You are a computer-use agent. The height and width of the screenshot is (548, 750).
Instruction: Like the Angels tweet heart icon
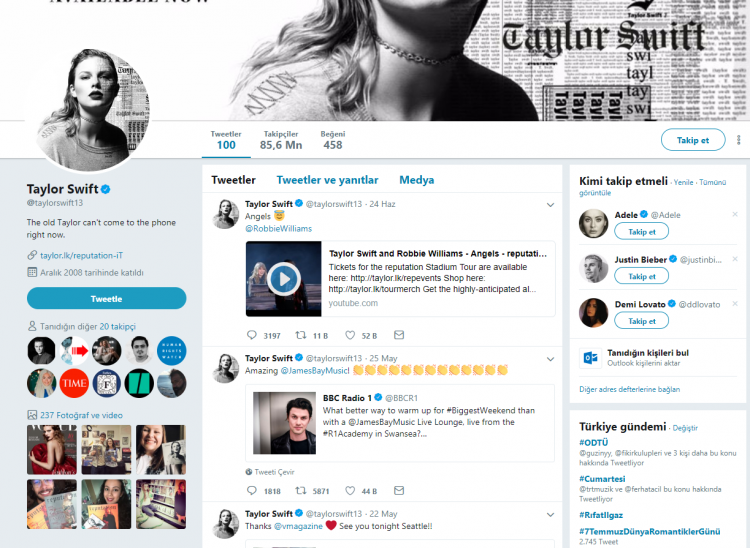(350, 335)
